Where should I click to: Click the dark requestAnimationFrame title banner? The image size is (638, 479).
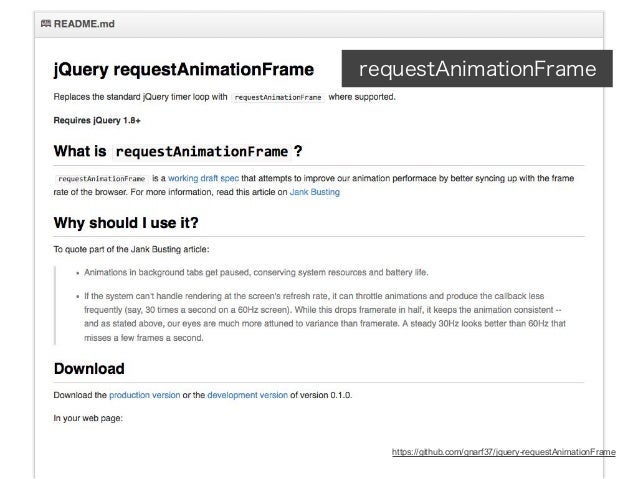tap(477, 68)
